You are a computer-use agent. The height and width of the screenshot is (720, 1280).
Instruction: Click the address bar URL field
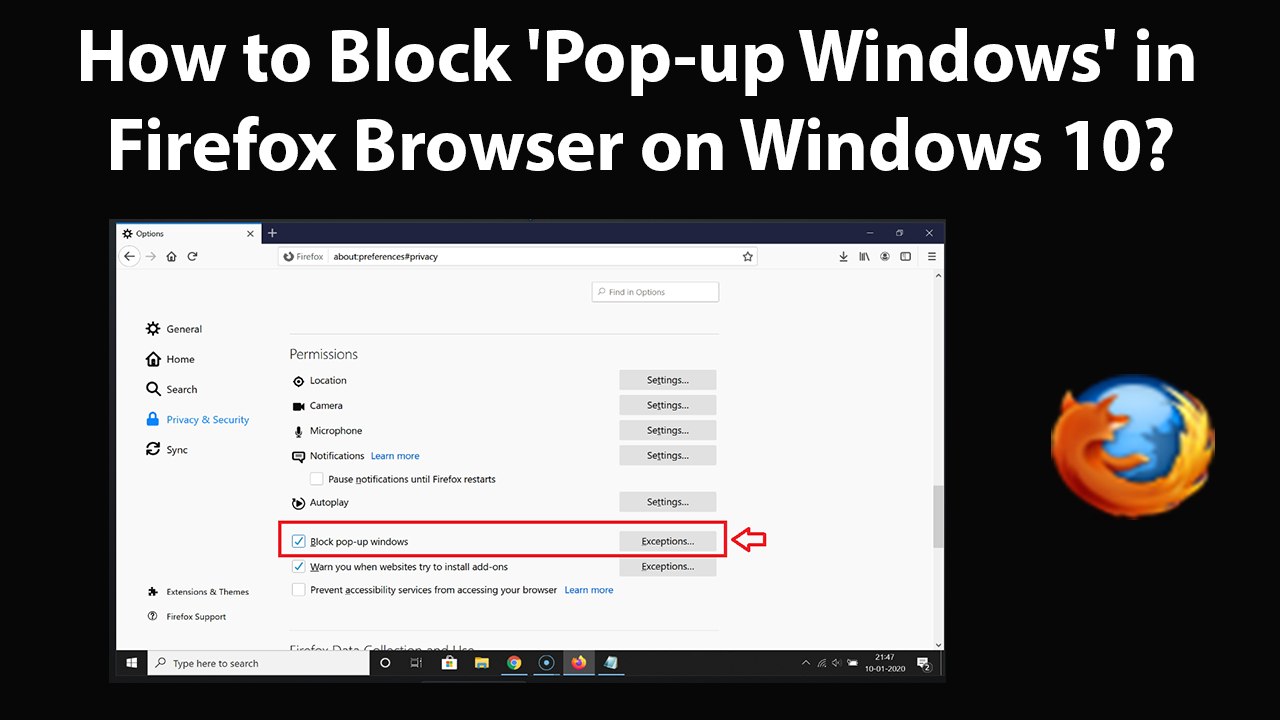(x=517, y=256)
